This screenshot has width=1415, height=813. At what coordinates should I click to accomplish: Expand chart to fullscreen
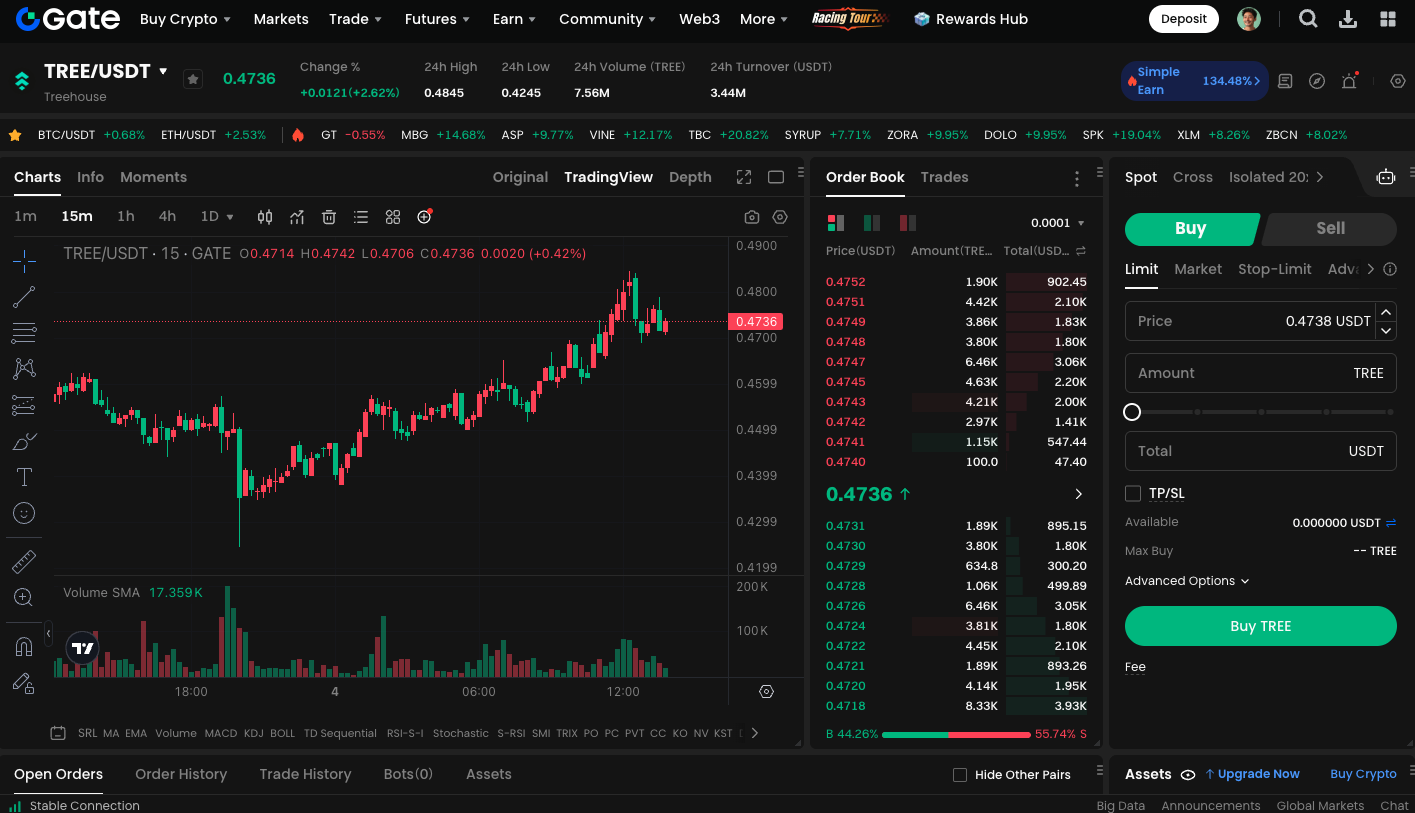pyautogui.click(x=744, y=177)
